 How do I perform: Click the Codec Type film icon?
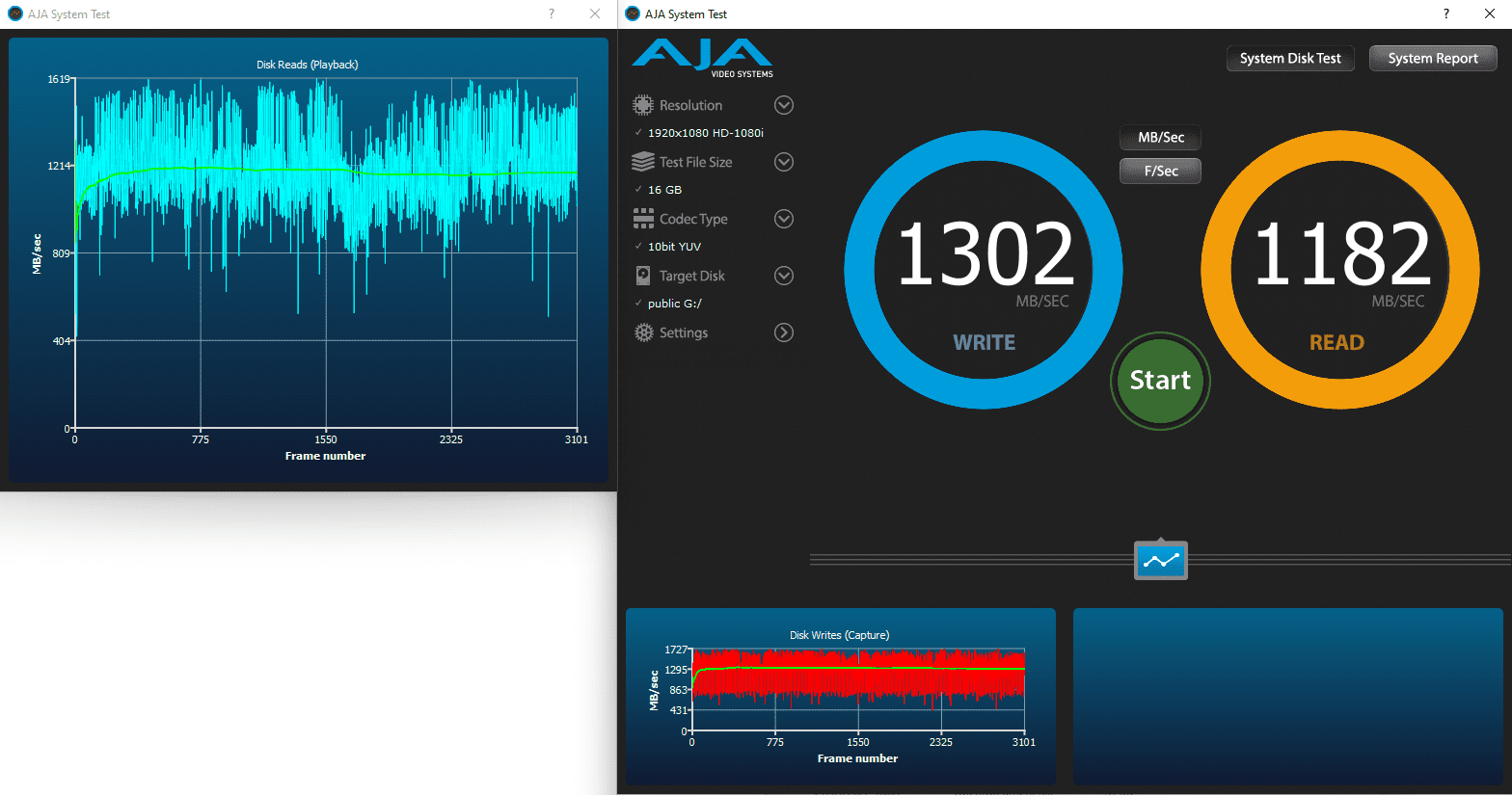(643, 219)
